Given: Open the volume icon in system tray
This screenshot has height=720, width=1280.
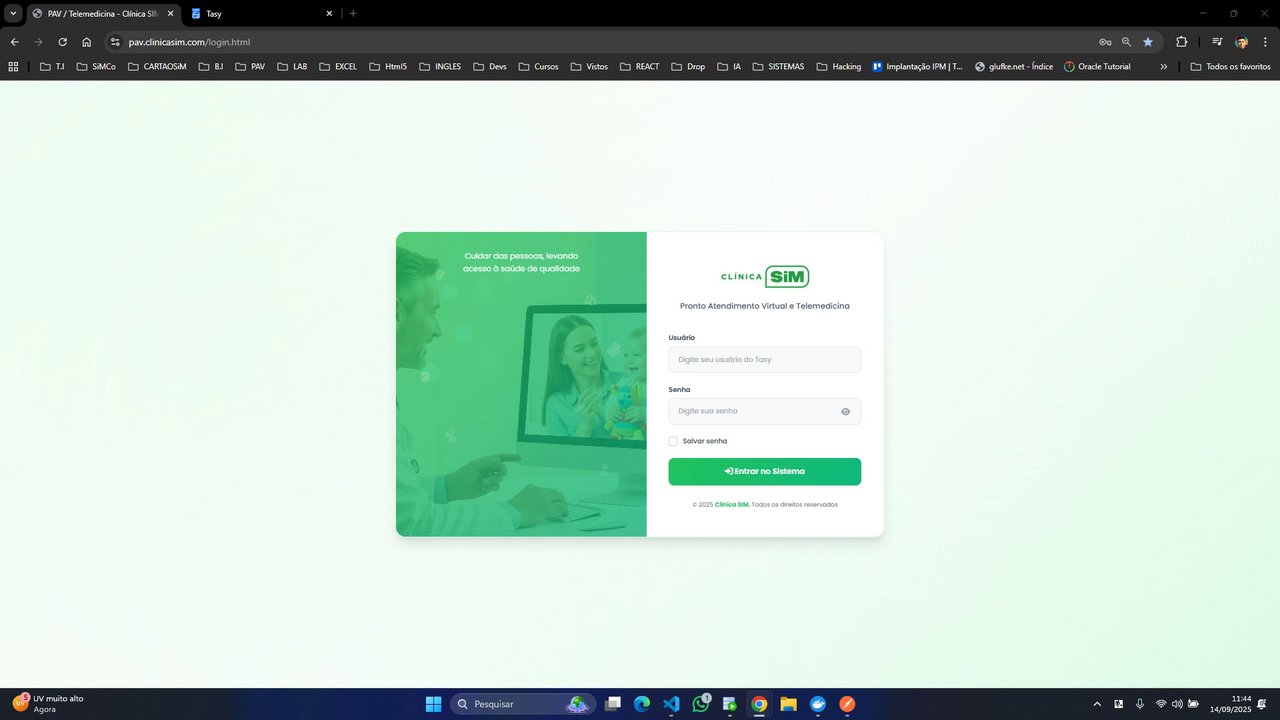Looking at the screenshot, I should pyautogui.click(x=1177, y=704).
